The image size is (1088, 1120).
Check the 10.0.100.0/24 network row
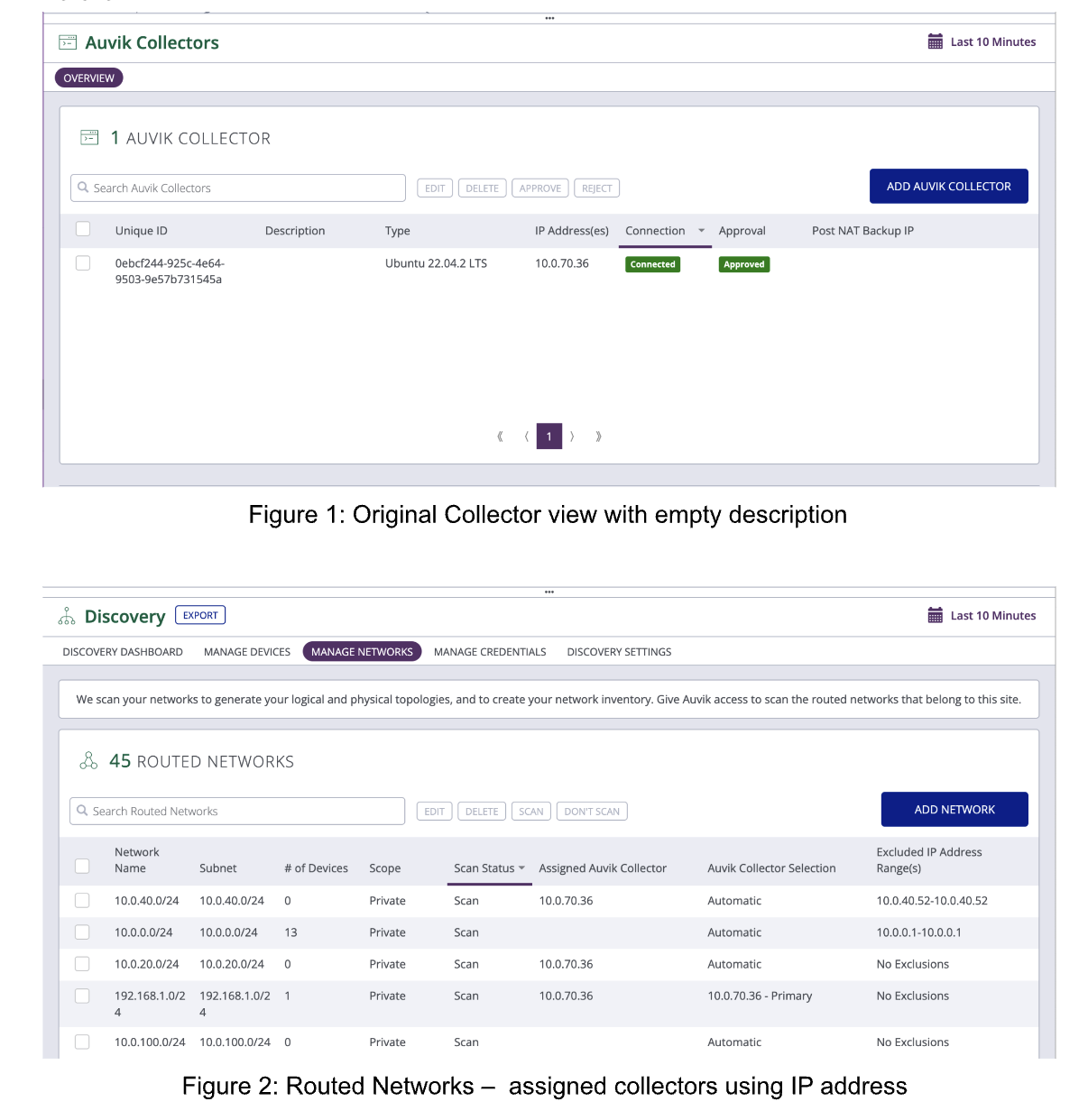tap(82, 1042)
